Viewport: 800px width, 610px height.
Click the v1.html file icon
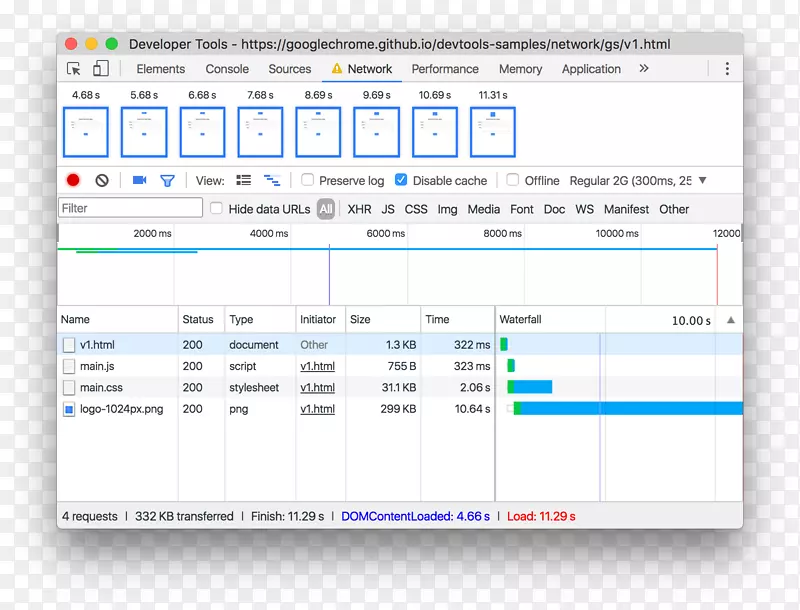coord(69,345)
